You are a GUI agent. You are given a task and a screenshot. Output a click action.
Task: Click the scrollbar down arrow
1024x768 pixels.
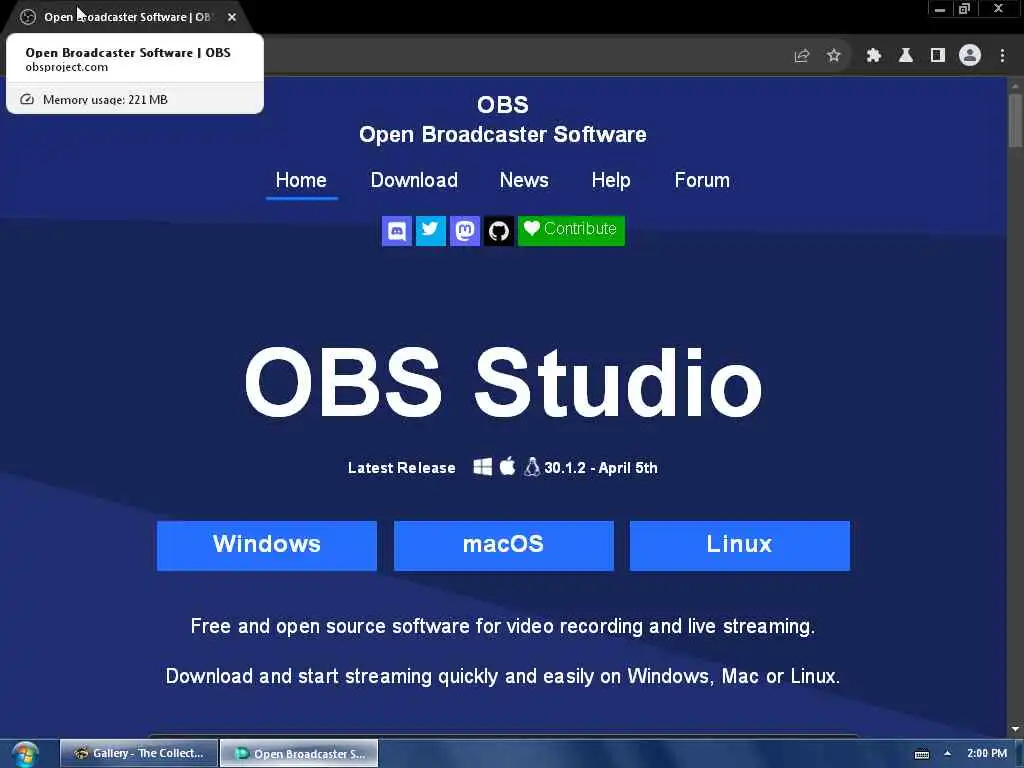[1015, 729]
